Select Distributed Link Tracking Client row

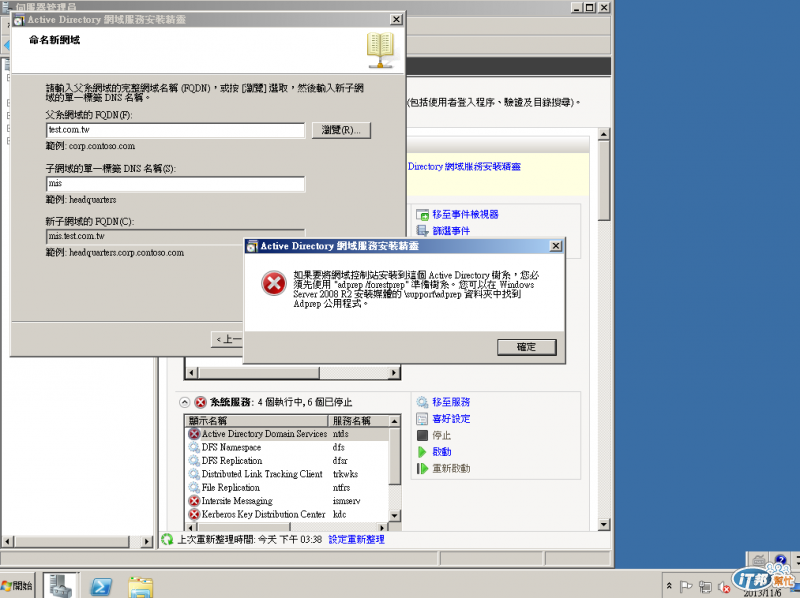287,474
